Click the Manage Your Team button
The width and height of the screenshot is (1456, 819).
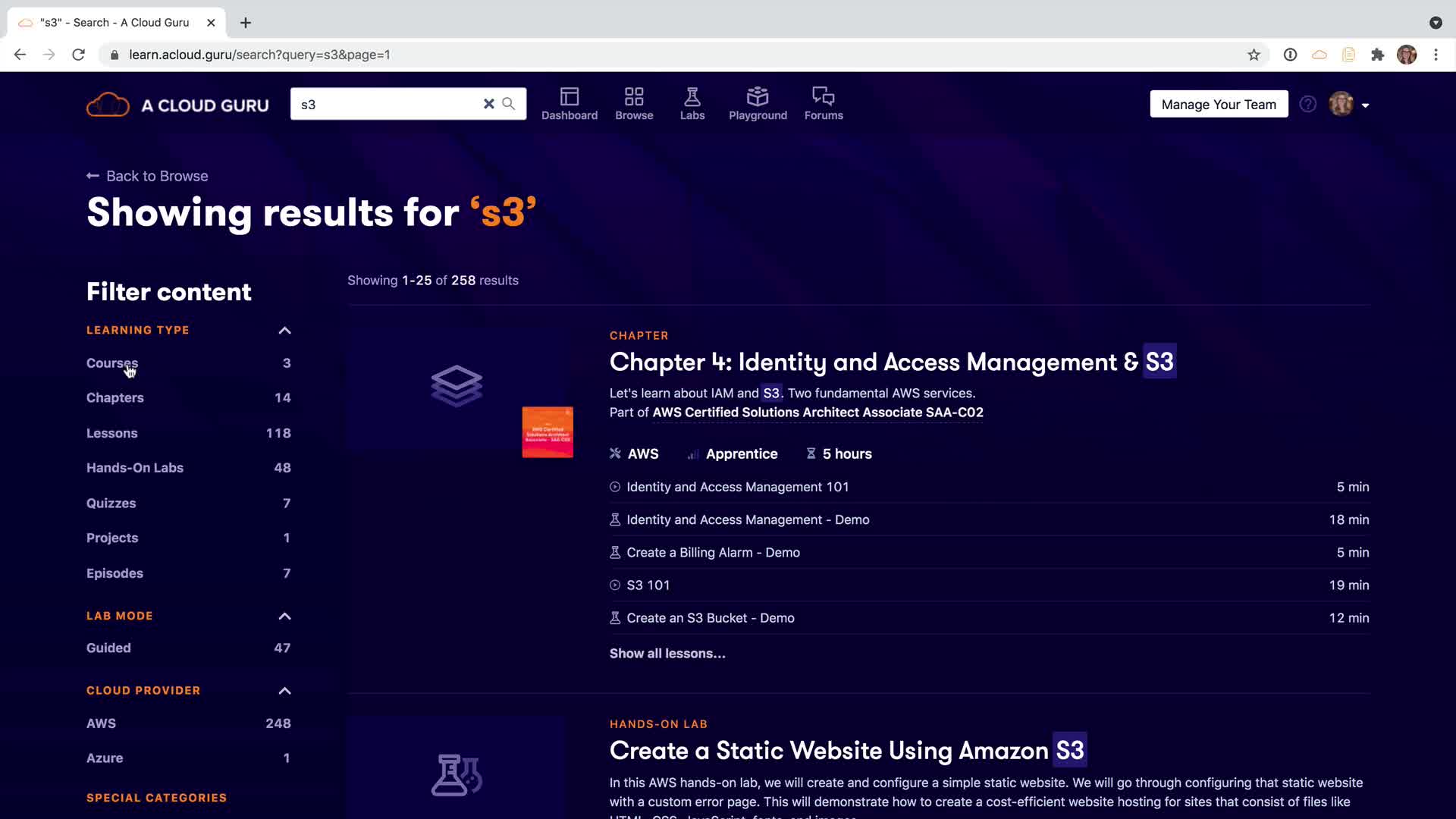(x=1219, y=105)
